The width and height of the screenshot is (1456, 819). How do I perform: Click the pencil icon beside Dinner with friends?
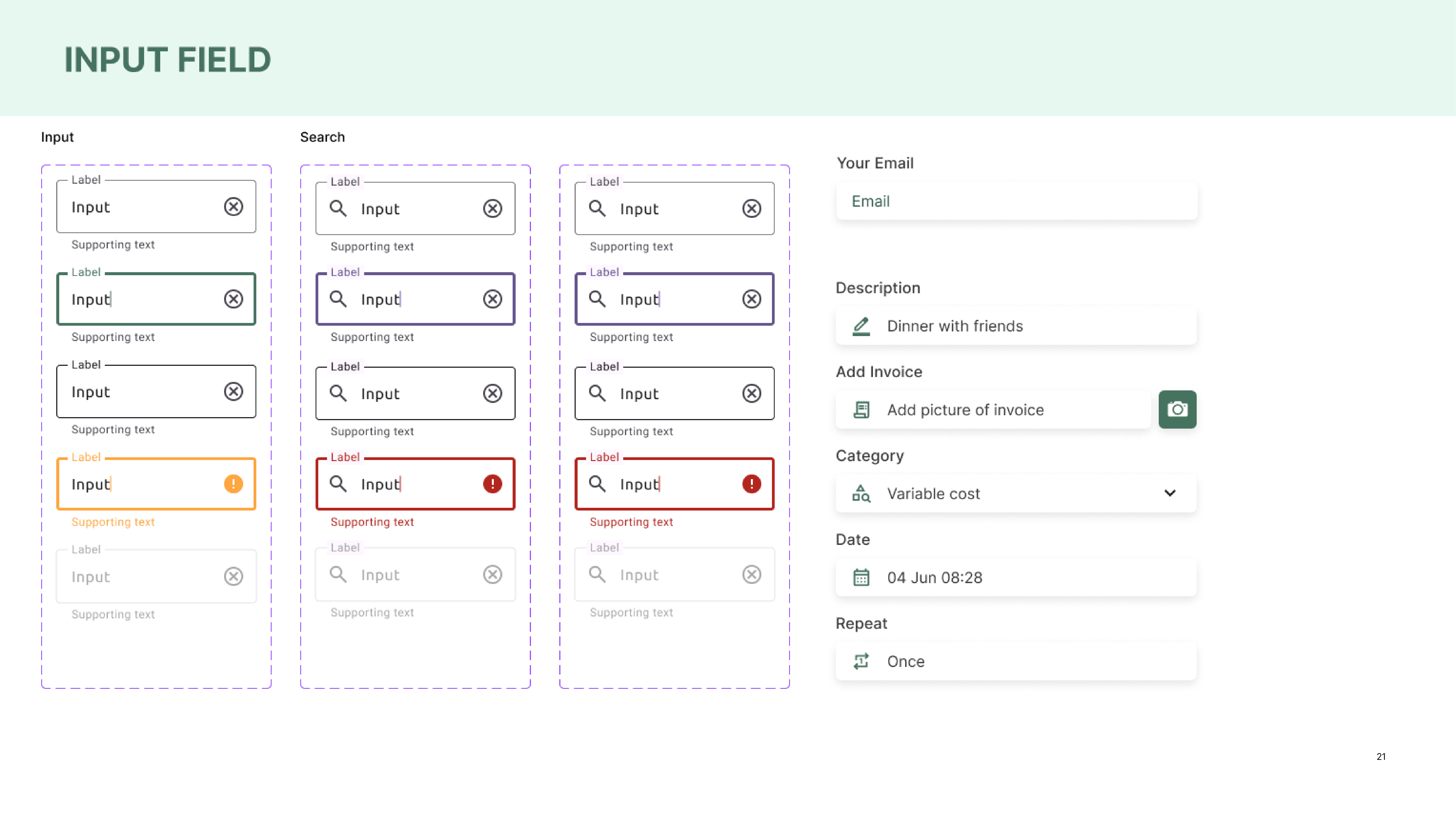click(861, 326)
